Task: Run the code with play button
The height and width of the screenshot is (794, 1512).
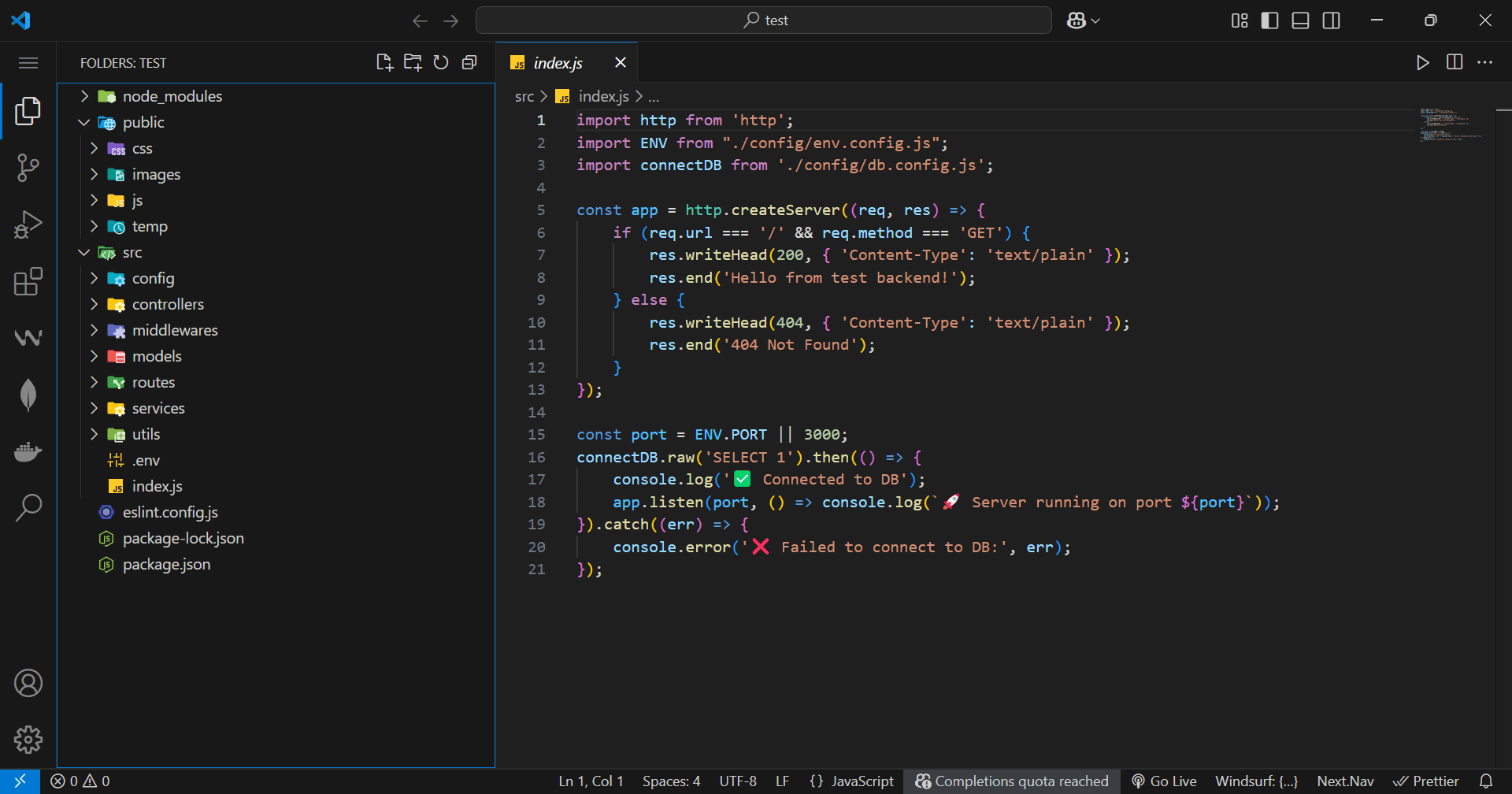Action: point(1422,63)
